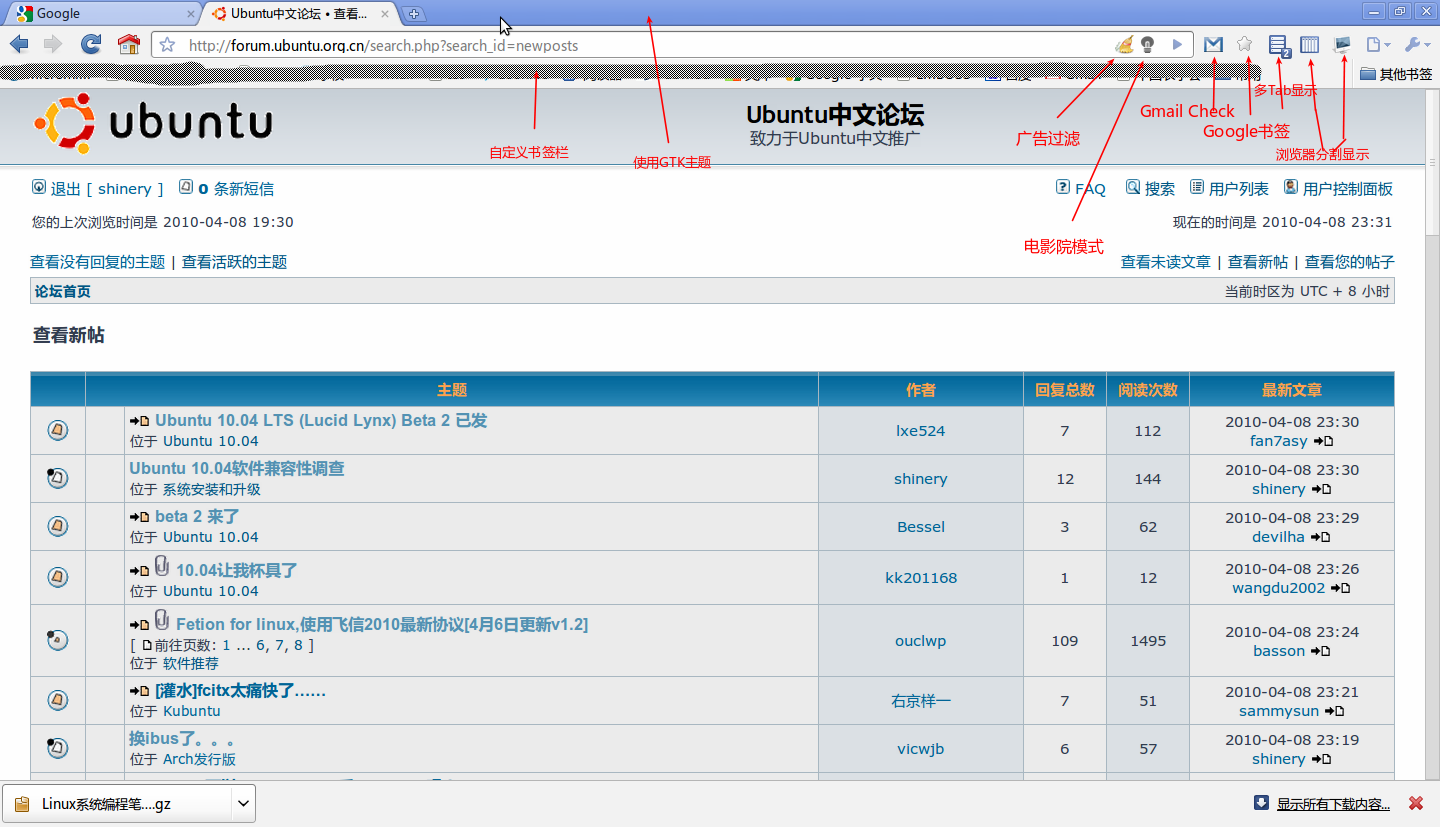
Task: Go to latest post icon beside fan7asy
Action: click(x=1323, y=441)
